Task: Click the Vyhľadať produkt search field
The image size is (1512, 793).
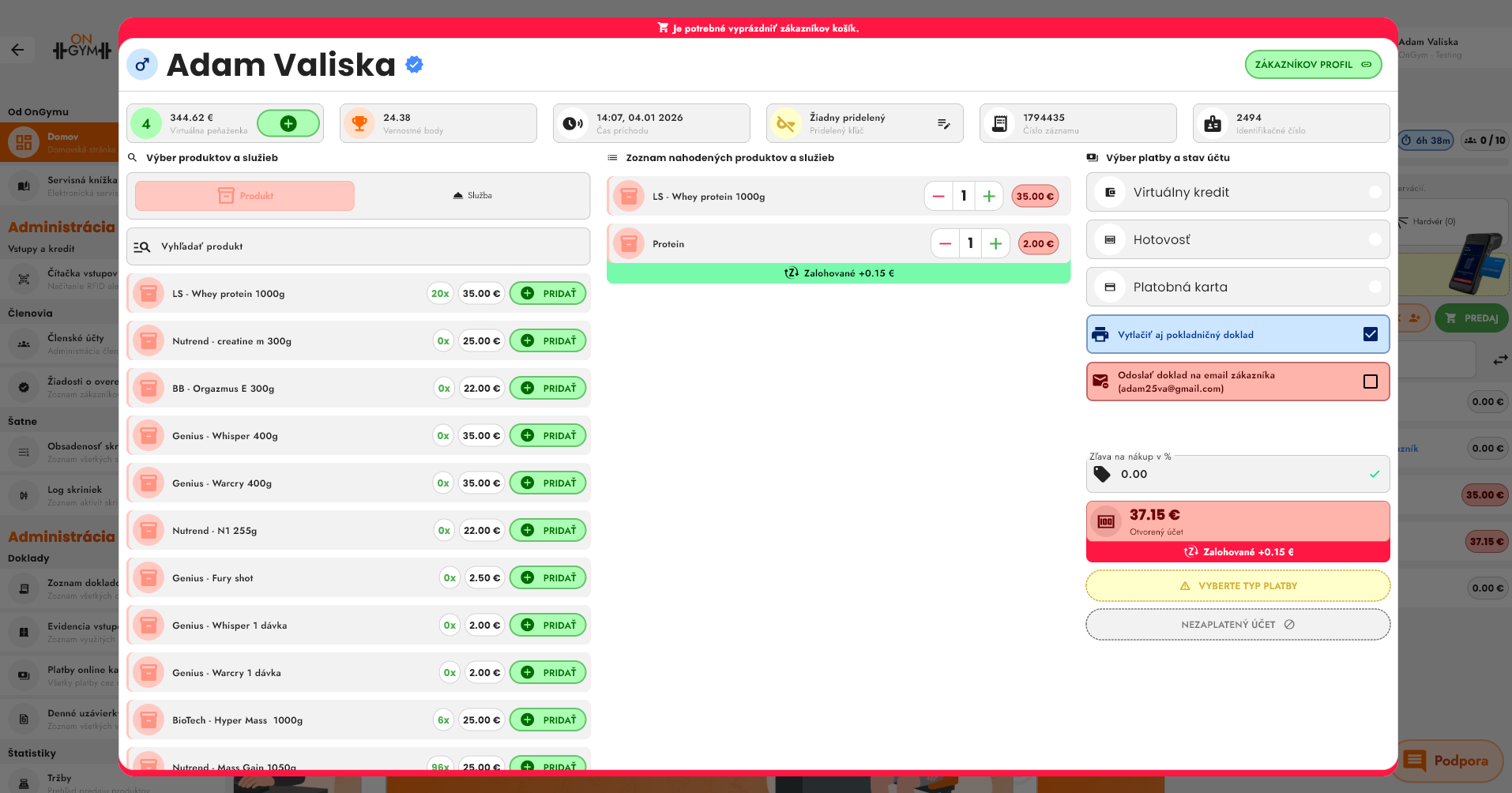Action: click(x=359, y=246)
